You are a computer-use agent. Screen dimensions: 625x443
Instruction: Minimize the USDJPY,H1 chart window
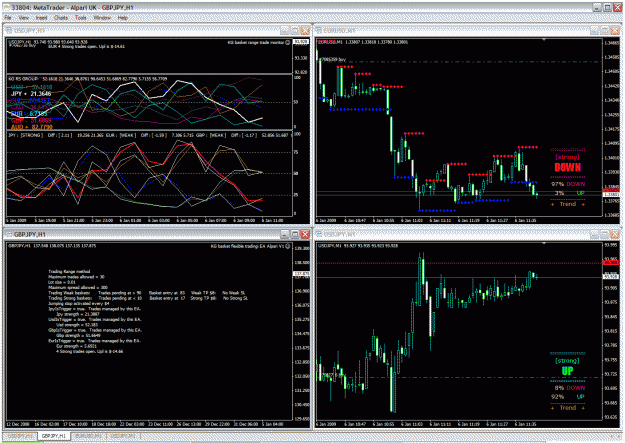click(285, 31)
